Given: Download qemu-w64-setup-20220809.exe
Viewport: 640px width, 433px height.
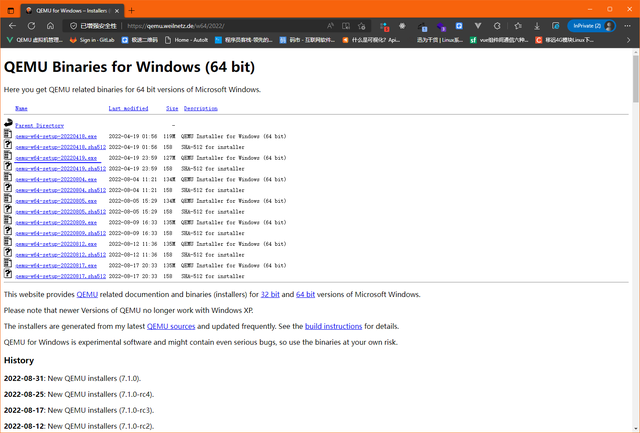Looking at the screenshot, I should (56, 222).
